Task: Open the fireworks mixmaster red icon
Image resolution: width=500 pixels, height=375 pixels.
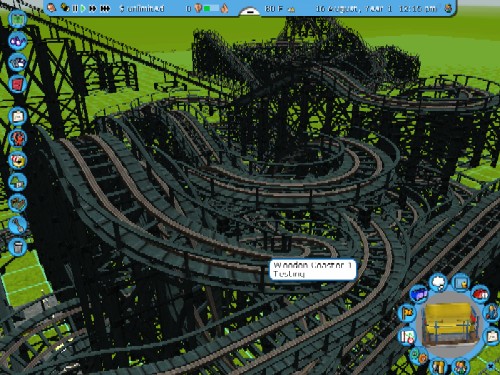Action: tap(18, 138)
